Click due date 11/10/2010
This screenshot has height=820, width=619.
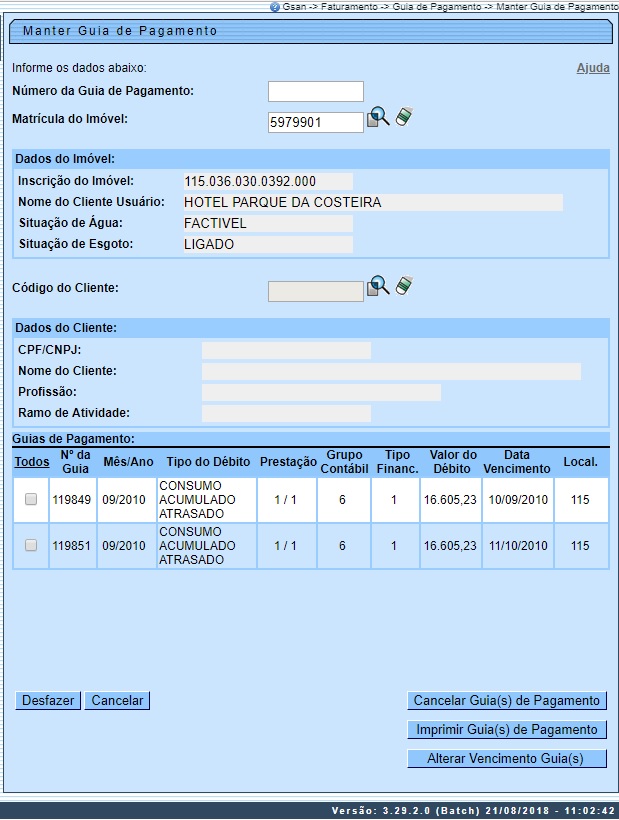518,546
